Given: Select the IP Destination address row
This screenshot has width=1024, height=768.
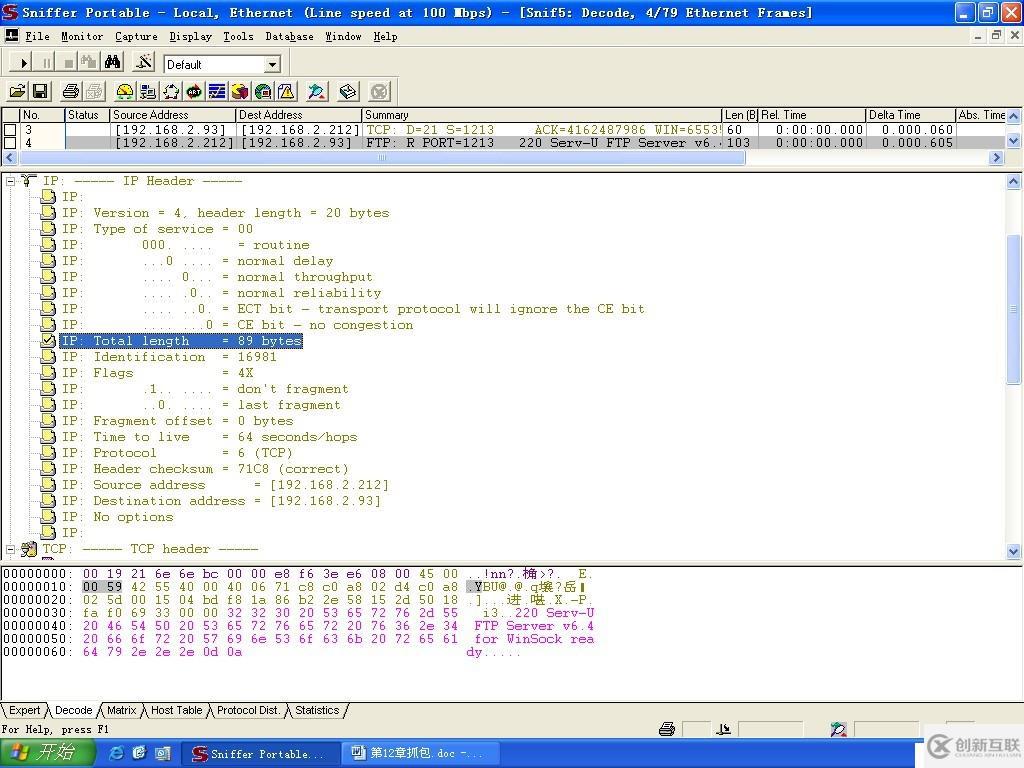Looking at the screenshot, I should [x=221, y=501].
